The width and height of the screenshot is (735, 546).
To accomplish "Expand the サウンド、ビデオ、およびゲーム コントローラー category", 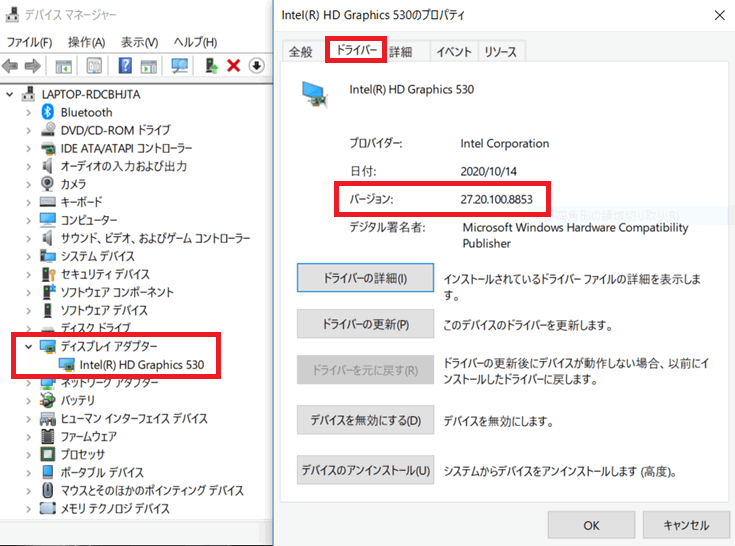I will [28, 239].
